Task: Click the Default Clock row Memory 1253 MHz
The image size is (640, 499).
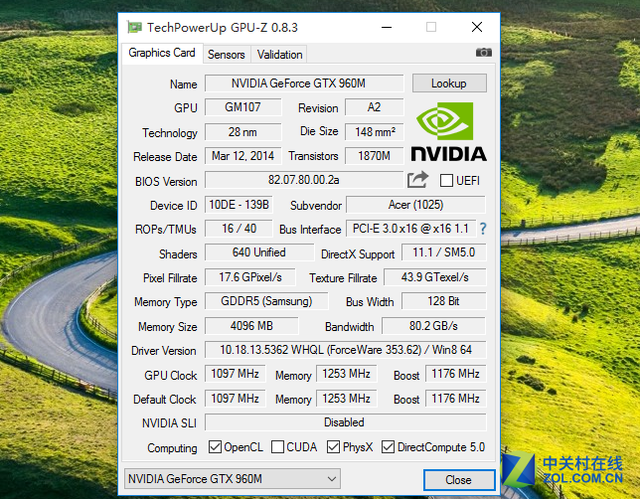Action: 347,398
